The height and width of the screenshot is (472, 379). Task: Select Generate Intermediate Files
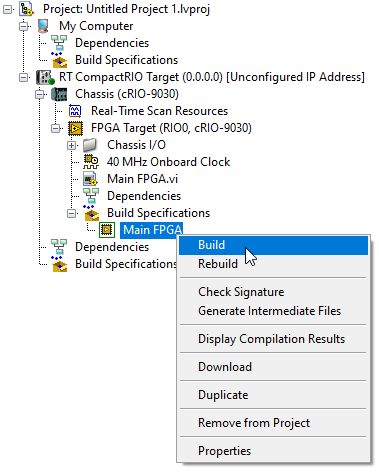[x=273, y=311]
